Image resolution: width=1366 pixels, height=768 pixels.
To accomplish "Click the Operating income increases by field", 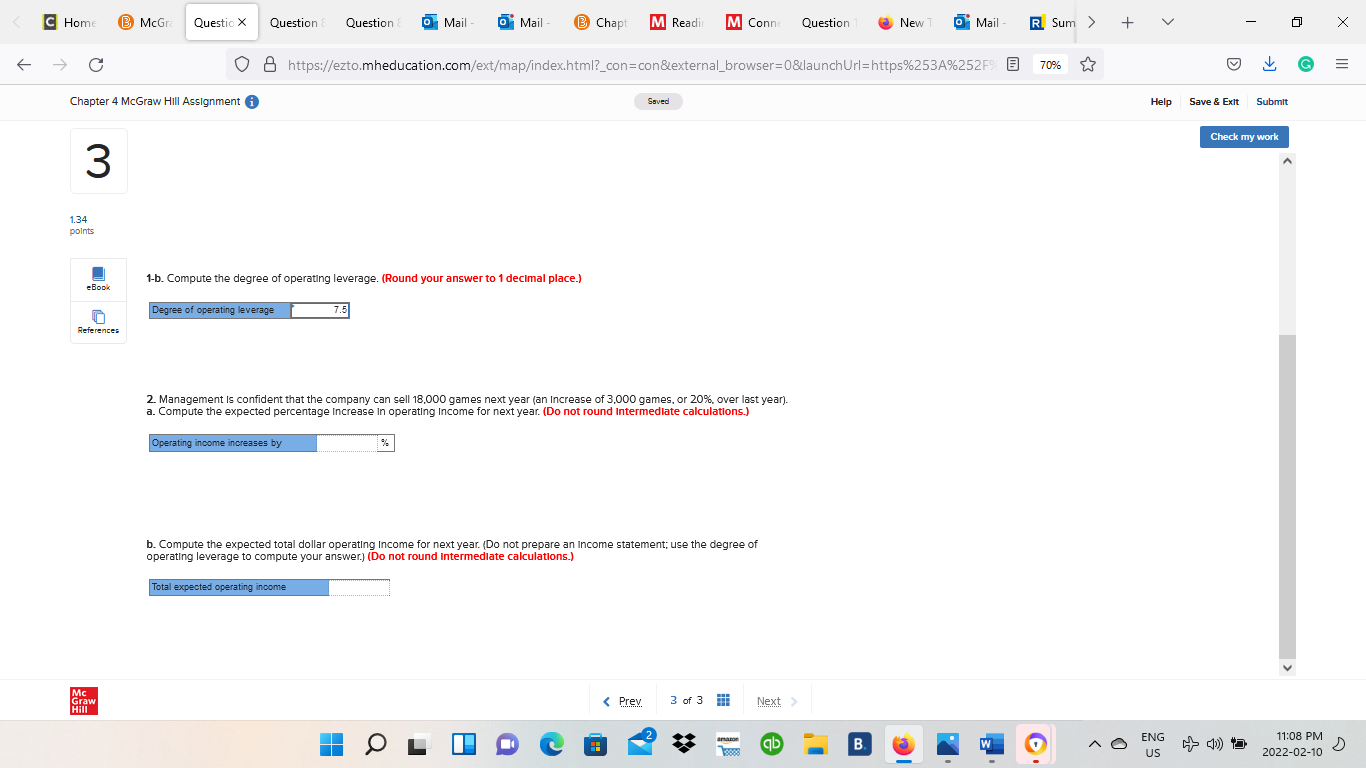I will (x=346, y=443).
